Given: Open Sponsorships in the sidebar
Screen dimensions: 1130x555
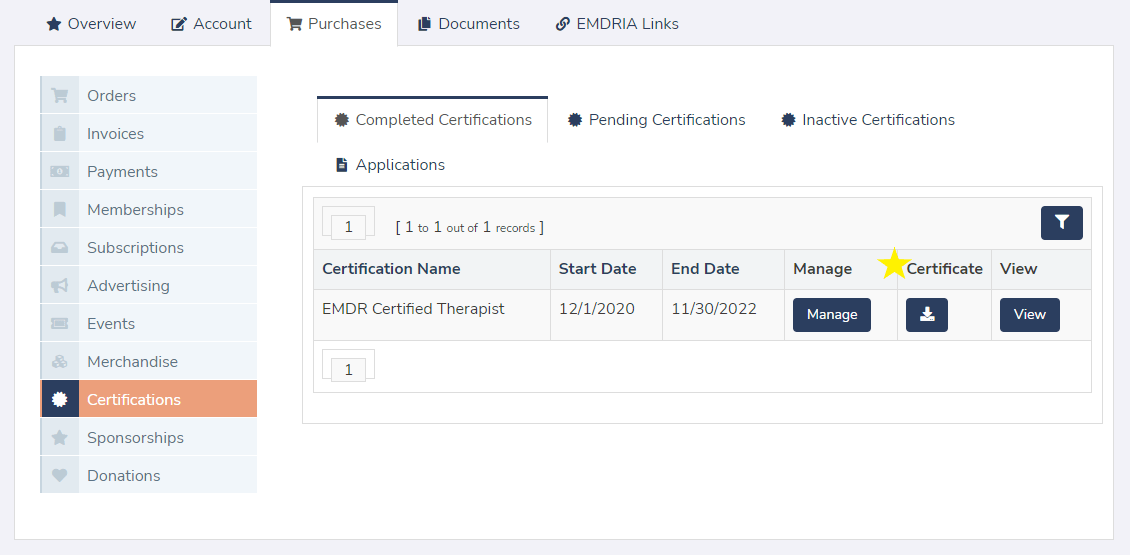Looking at the screenshot, I should pos(148,438).
